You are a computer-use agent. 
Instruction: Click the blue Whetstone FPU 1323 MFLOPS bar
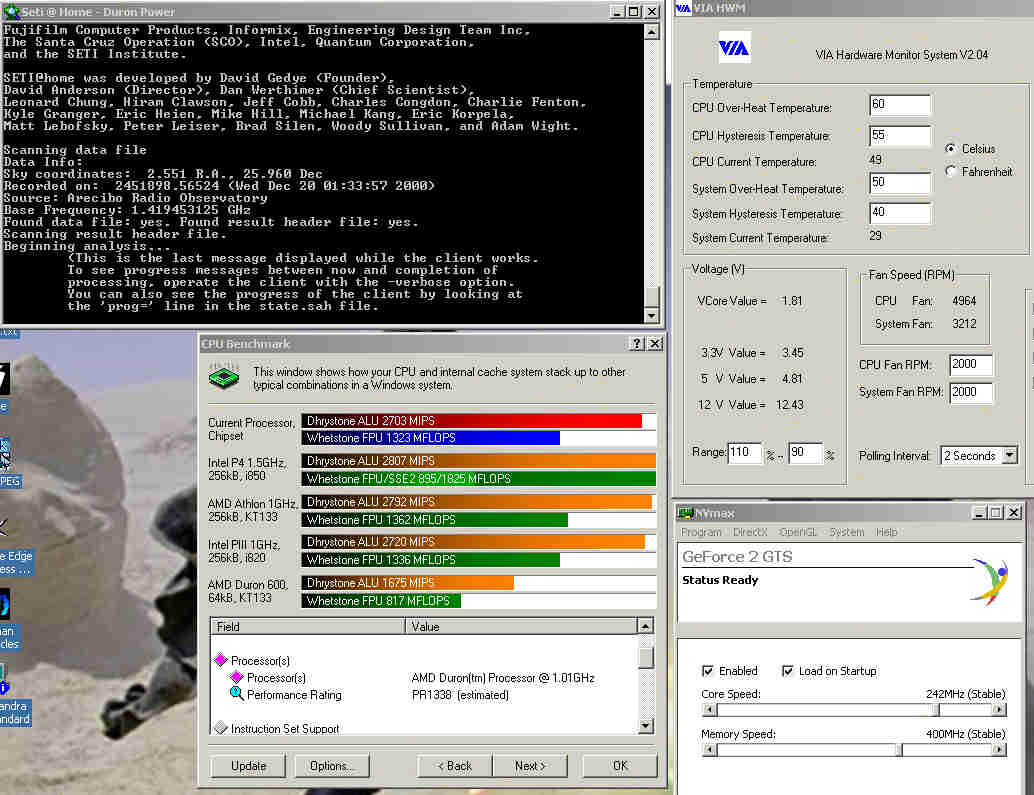pyautogui.click(x=431, y=438)
